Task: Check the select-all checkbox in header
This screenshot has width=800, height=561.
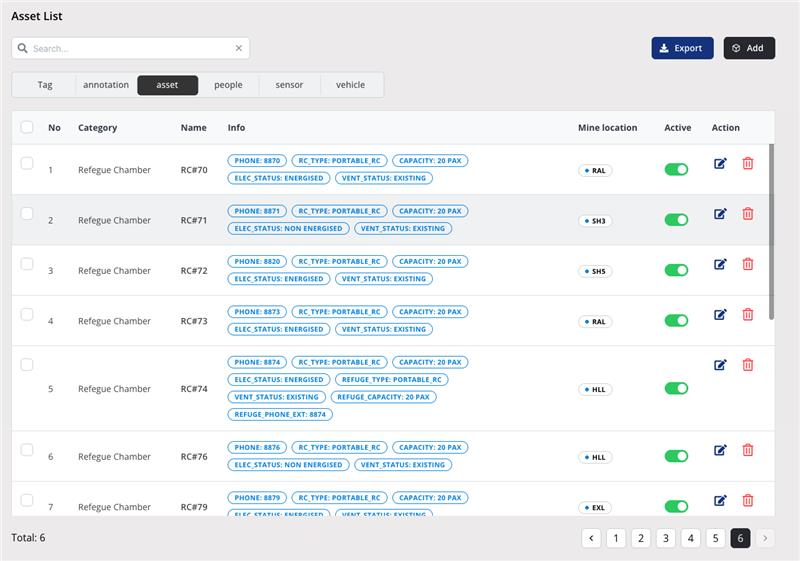Action: 27,127
